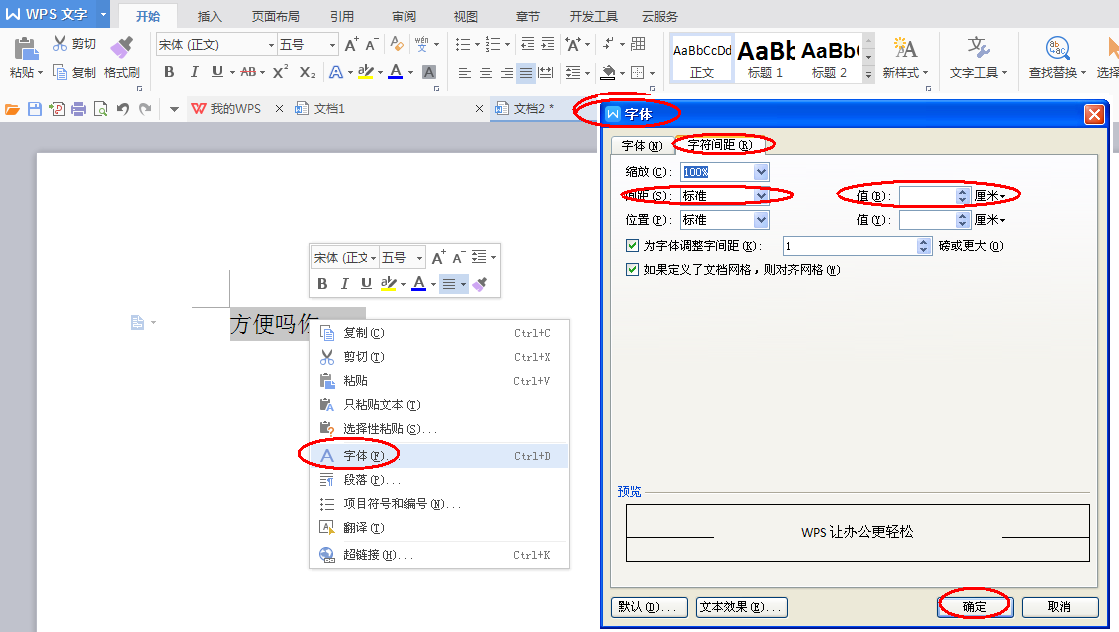
Task: Click the print icon in the quick toolbar
Action: click(x=79, y=109)
